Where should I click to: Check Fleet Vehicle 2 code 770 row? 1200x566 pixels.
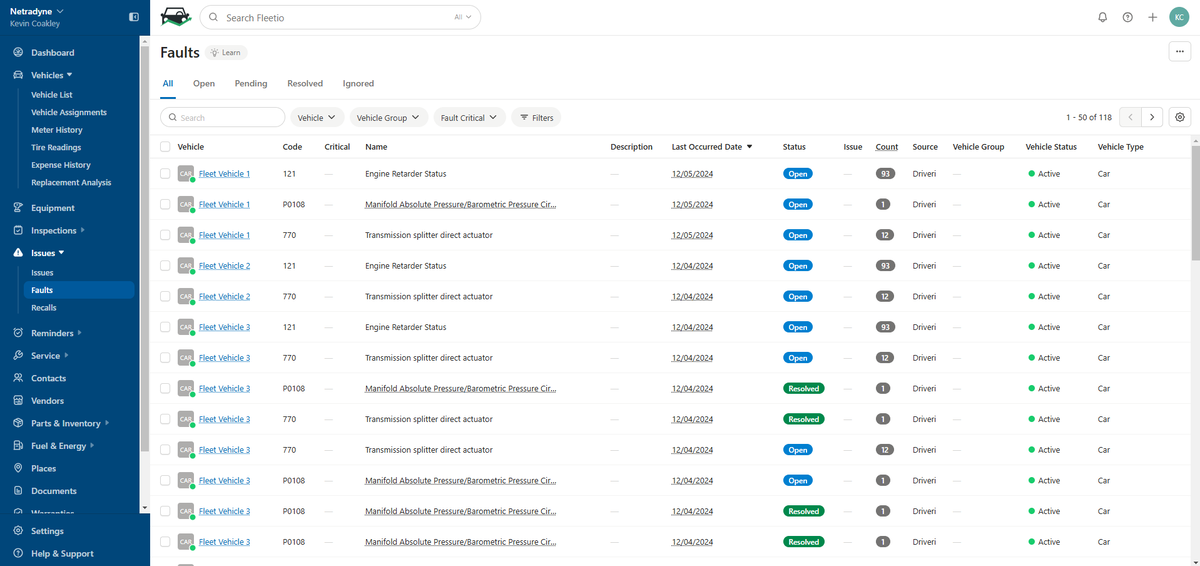click(x=165, y=296)
